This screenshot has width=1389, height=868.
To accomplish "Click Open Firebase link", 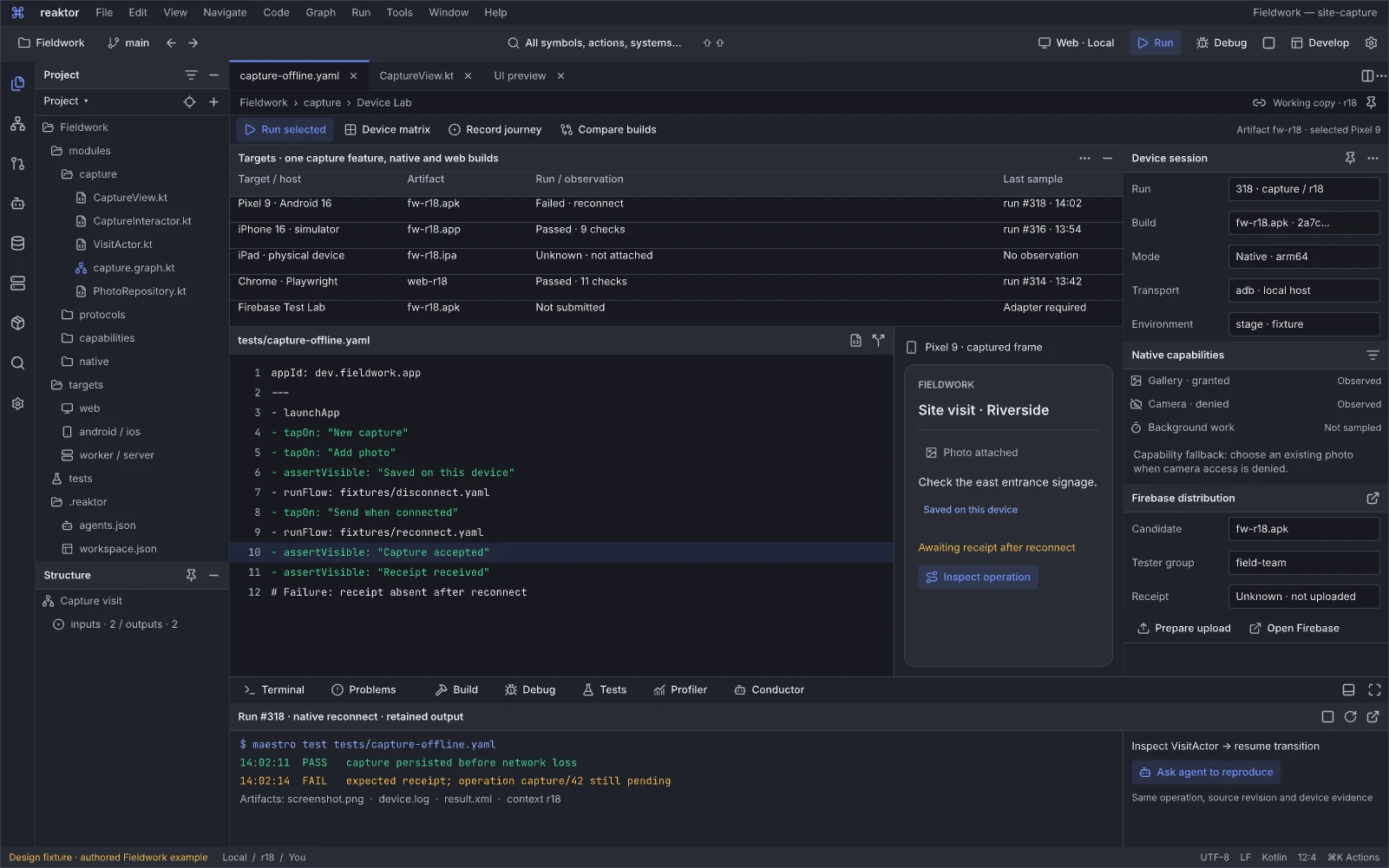I will tap(1294, 628).
